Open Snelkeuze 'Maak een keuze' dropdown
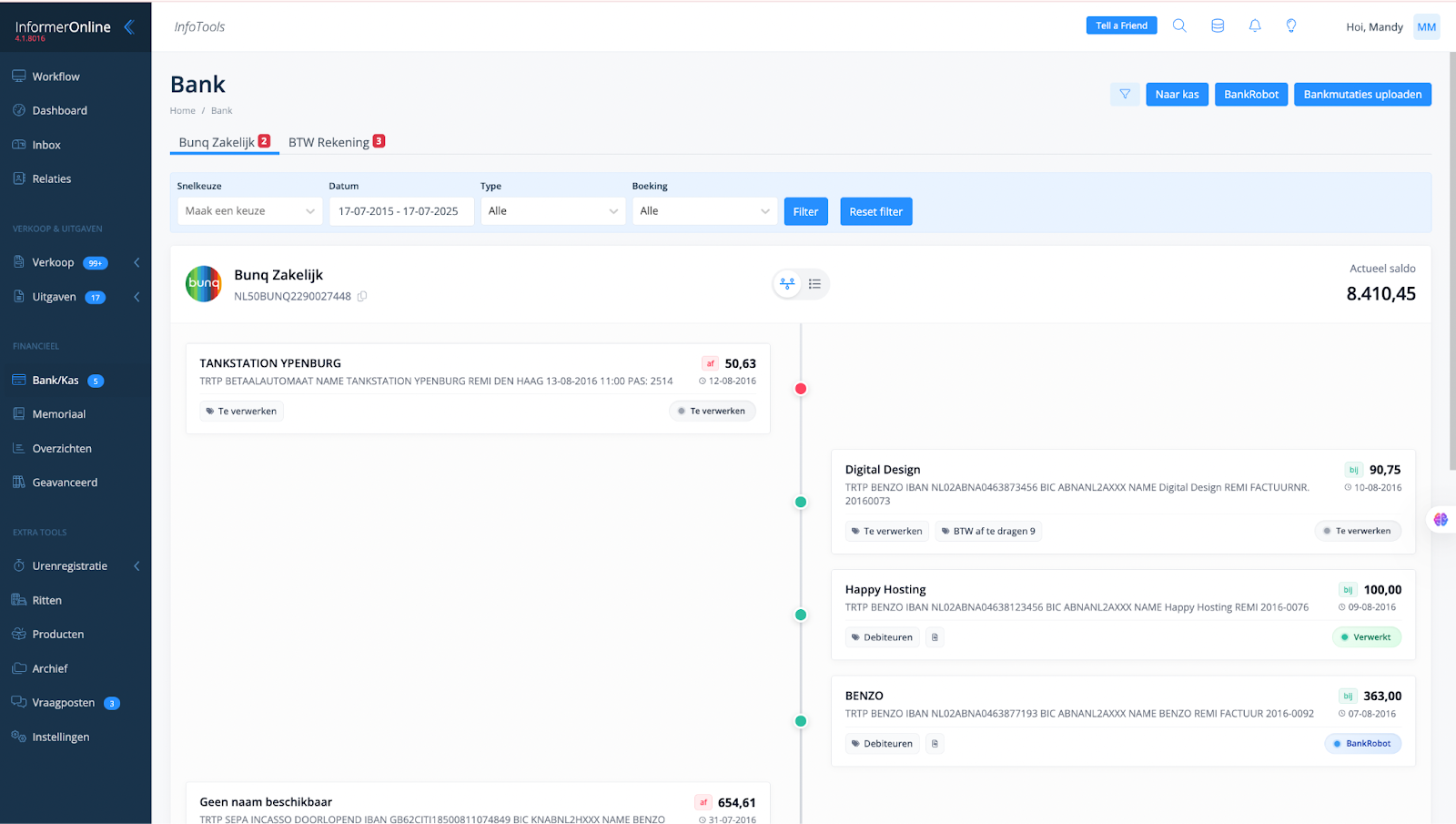 [x=249, y=211]
